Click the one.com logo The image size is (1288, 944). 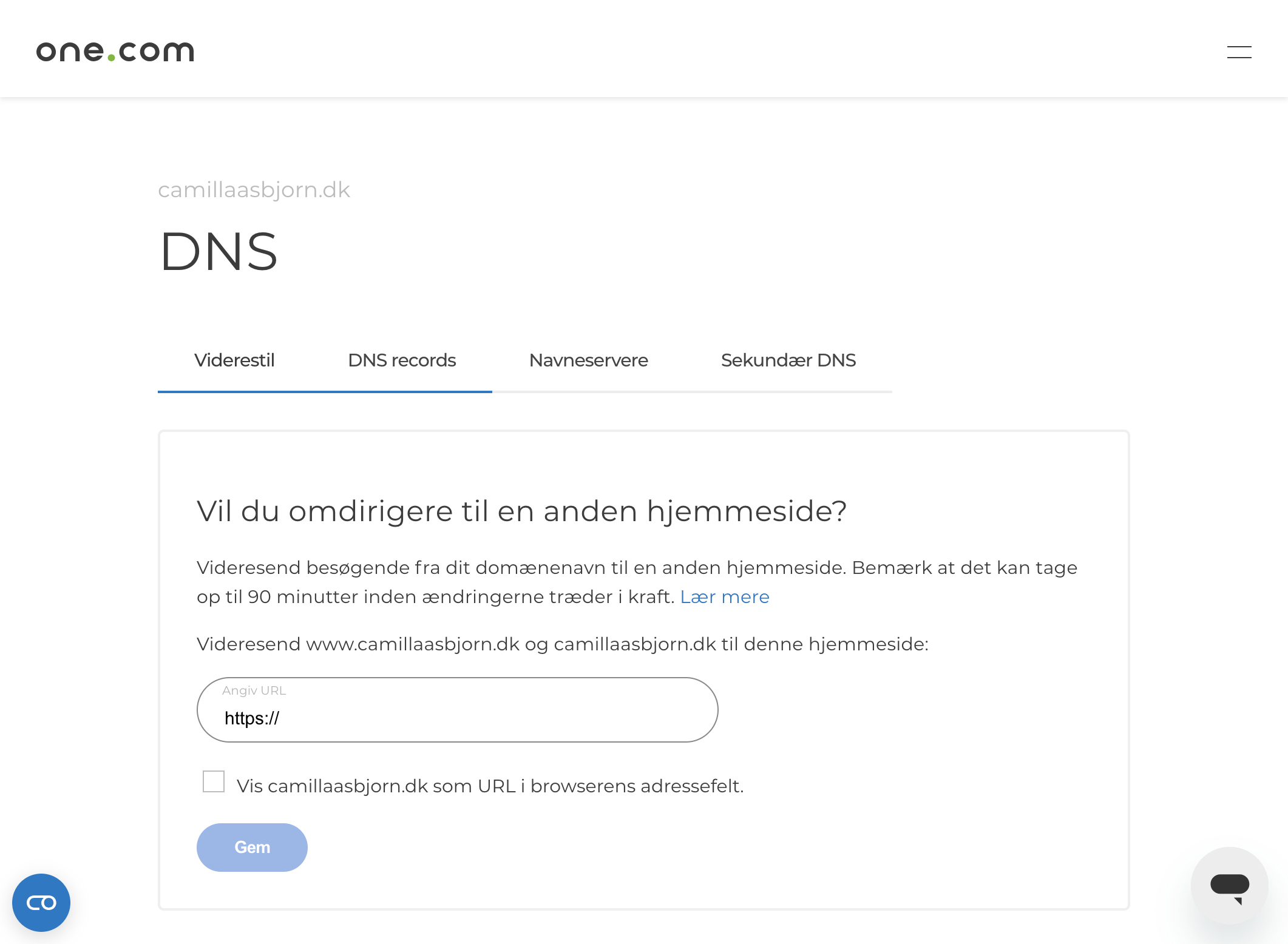[x=115, y=52]
